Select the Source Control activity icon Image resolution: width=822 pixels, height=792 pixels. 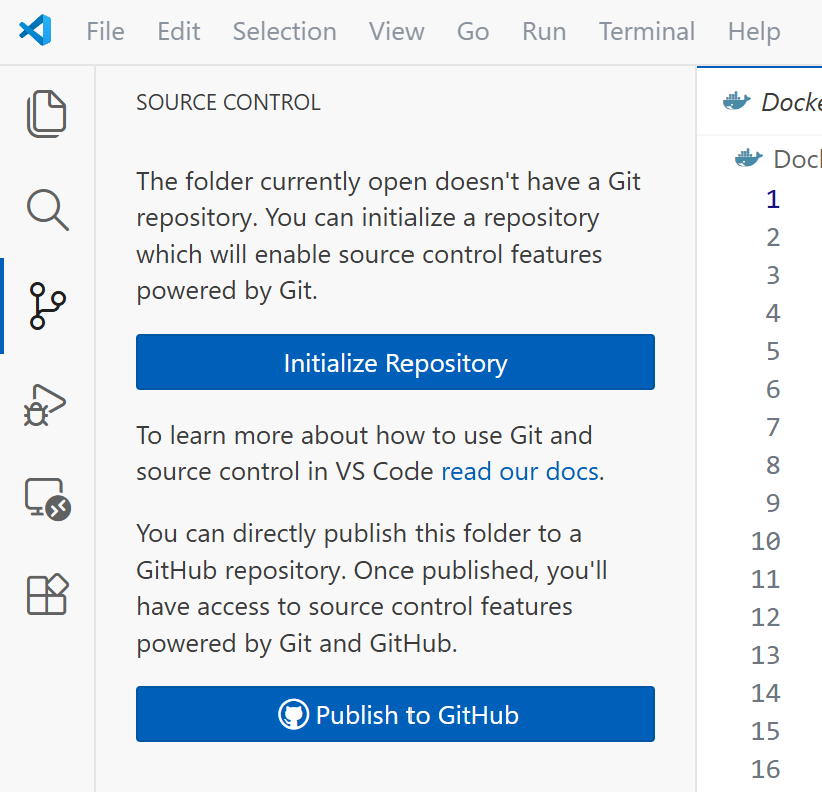coord(46,306)
